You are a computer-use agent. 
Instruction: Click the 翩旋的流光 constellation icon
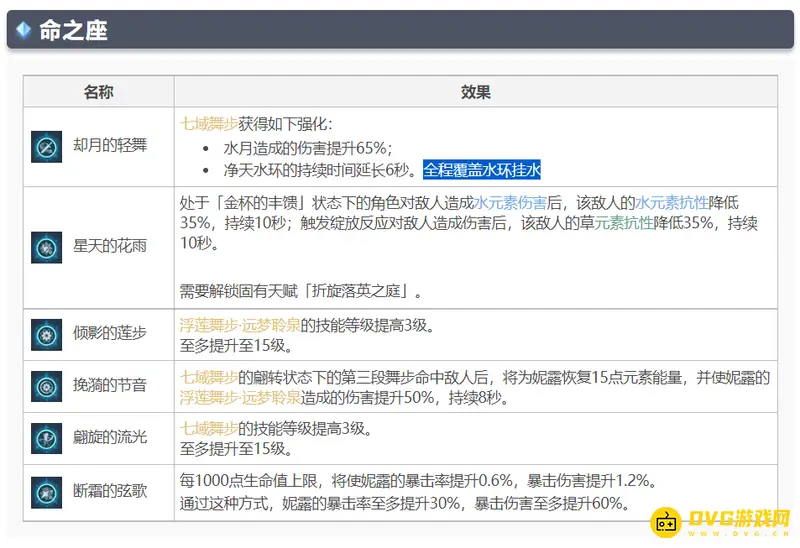tap(43, 438)
